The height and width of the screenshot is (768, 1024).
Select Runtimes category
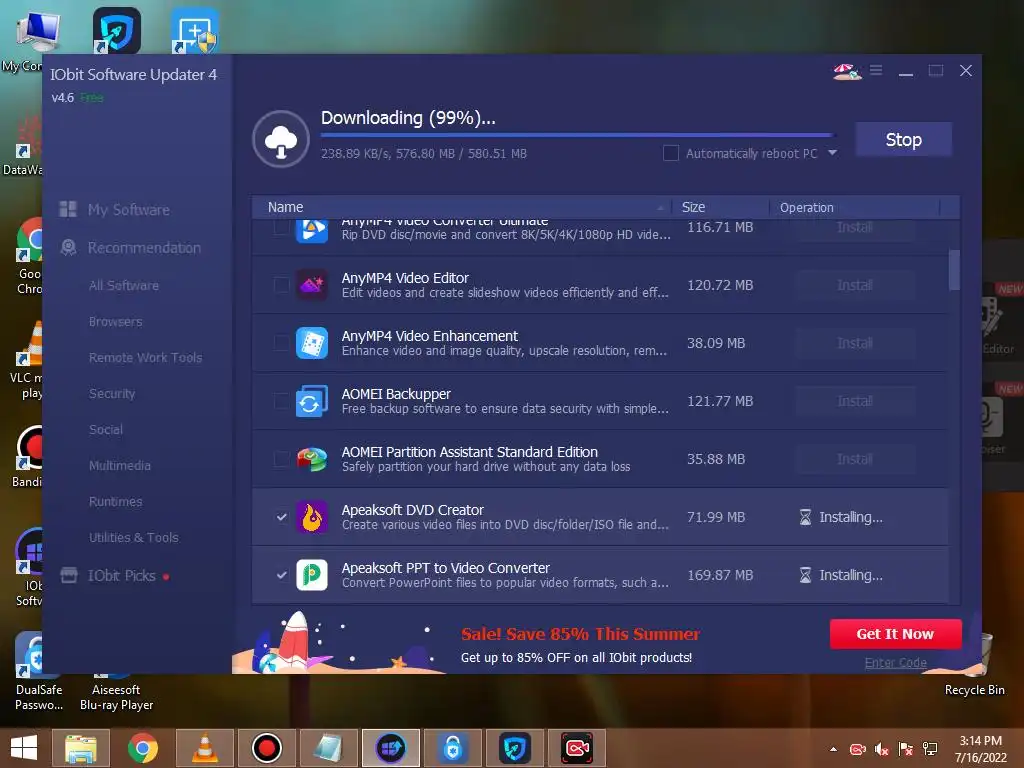point(116,501)
